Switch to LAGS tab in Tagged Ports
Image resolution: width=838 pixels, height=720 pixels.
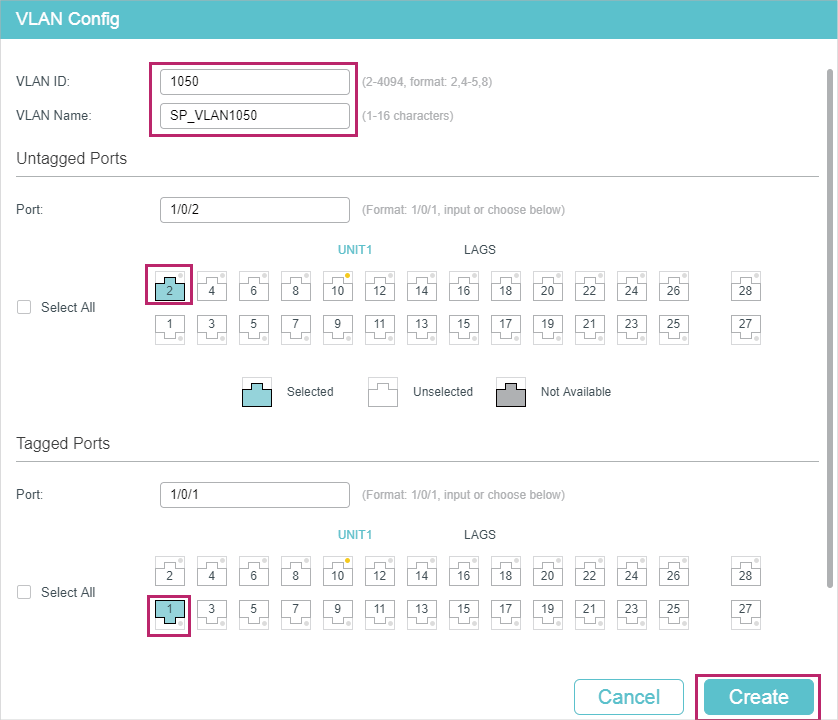tap(479, 535)
